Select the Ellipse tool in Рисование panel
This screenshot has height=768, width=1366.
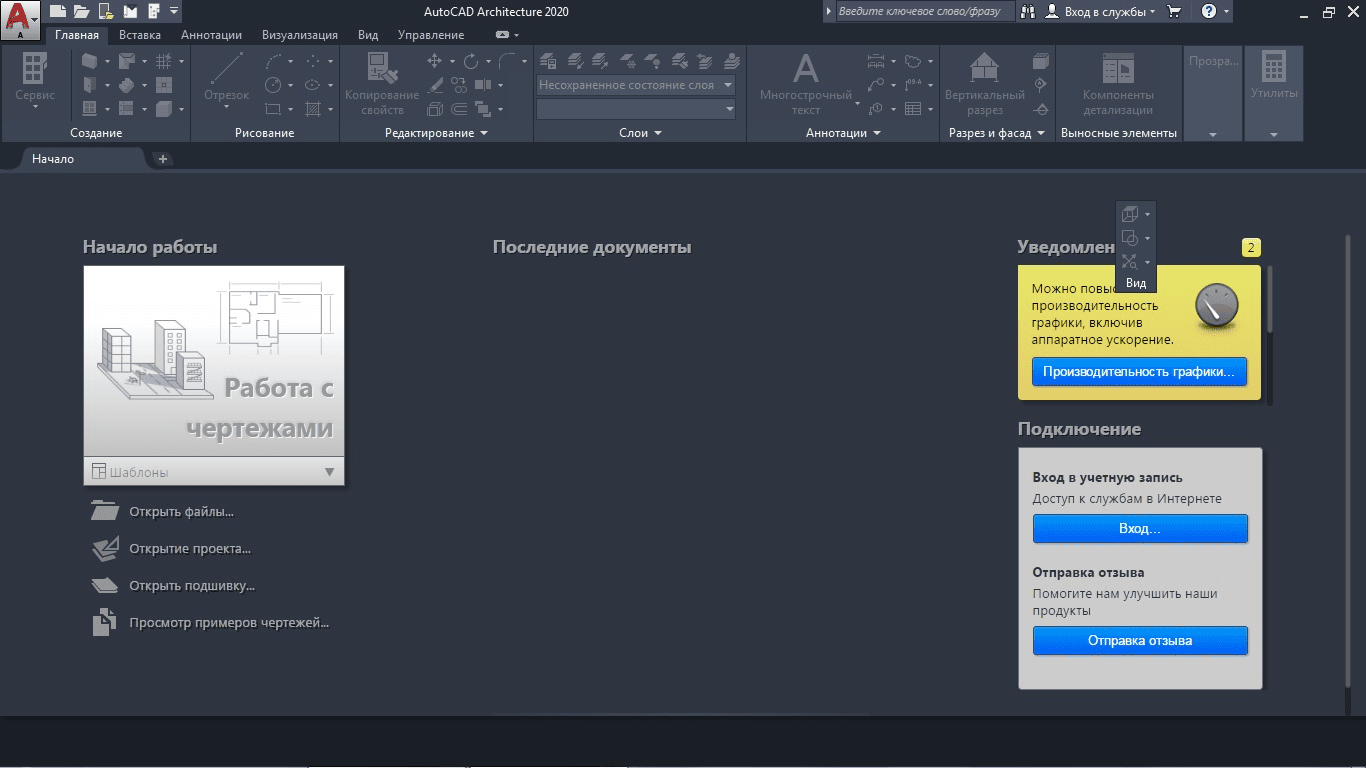[x=313, y=85]
